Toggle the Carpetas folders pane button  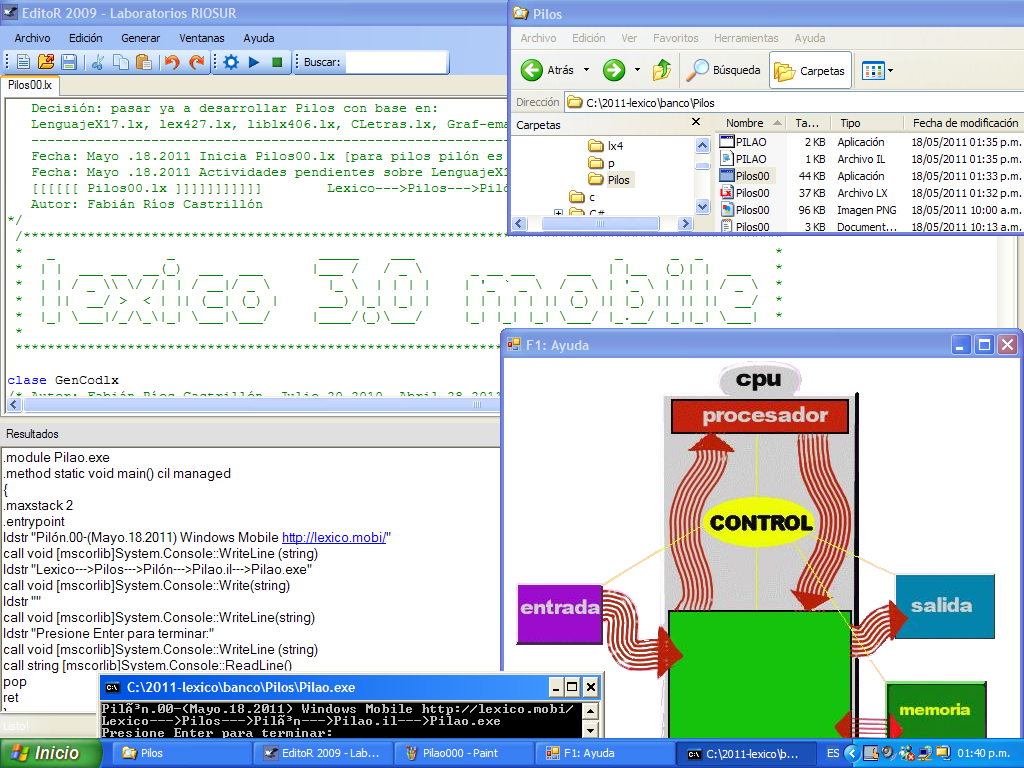click(x=810, y=71)
